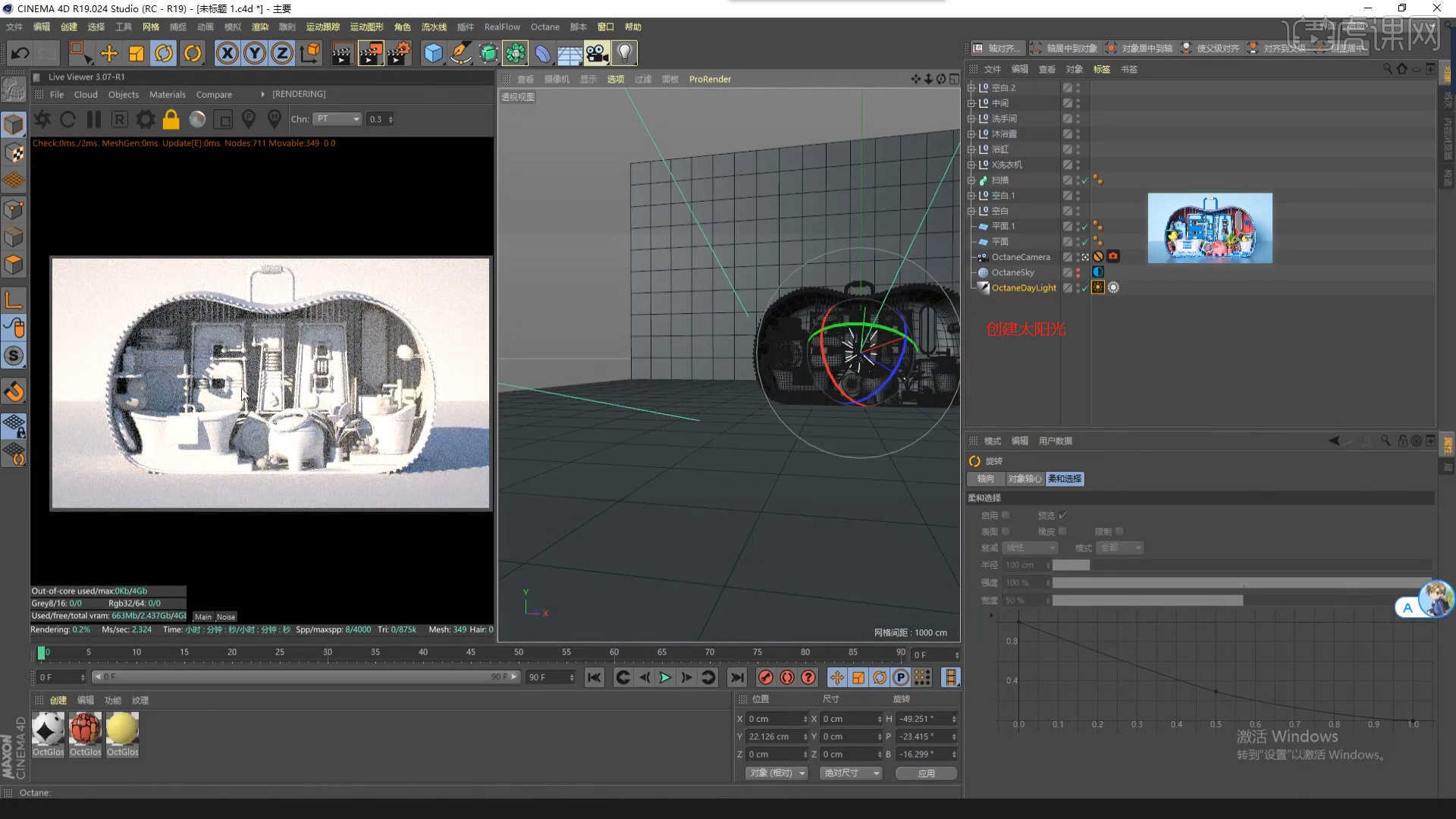Toggle the 预览 checkbox
The height and width of the screenshot is (819, 1456).
pyautogui.click(x=1062, y=515)
